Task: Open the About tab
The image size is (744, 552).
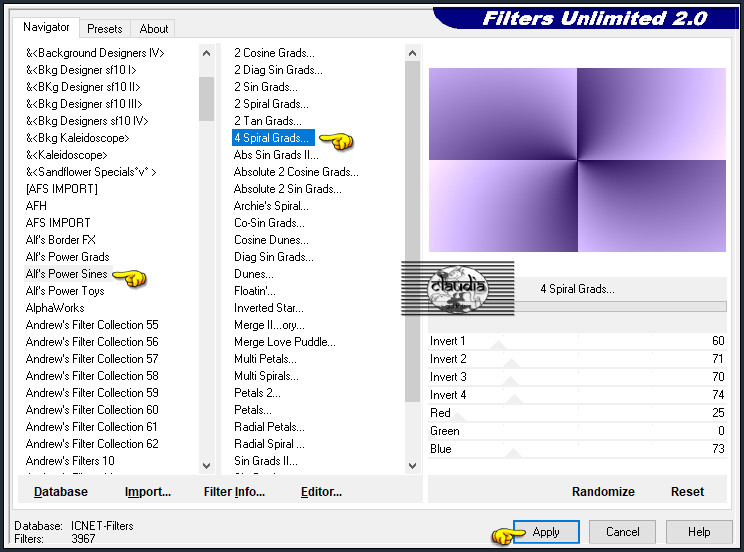Action: coord(154,29)
